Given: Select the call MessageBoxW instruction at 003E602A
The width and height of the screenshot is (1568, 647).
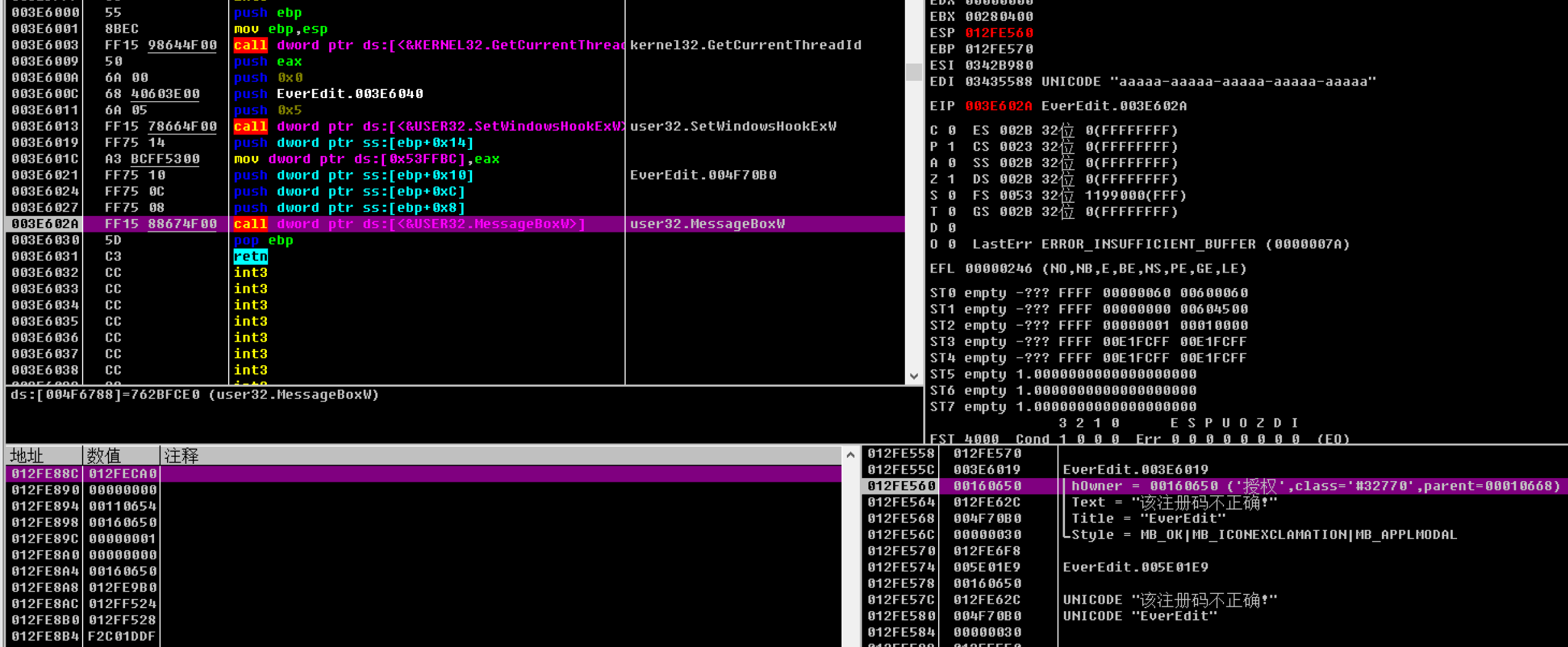Looking at the screenshot, I should coord(455,224).
